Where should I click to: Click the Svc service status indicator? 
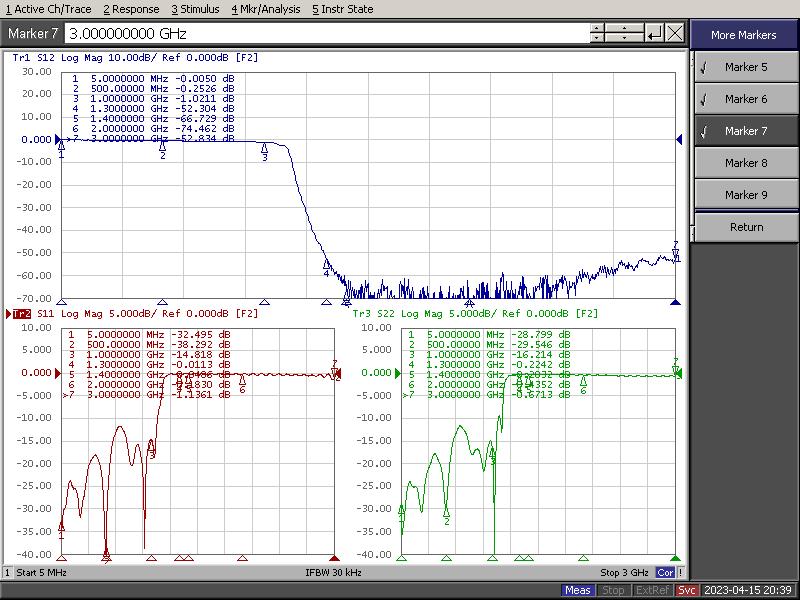687,590
